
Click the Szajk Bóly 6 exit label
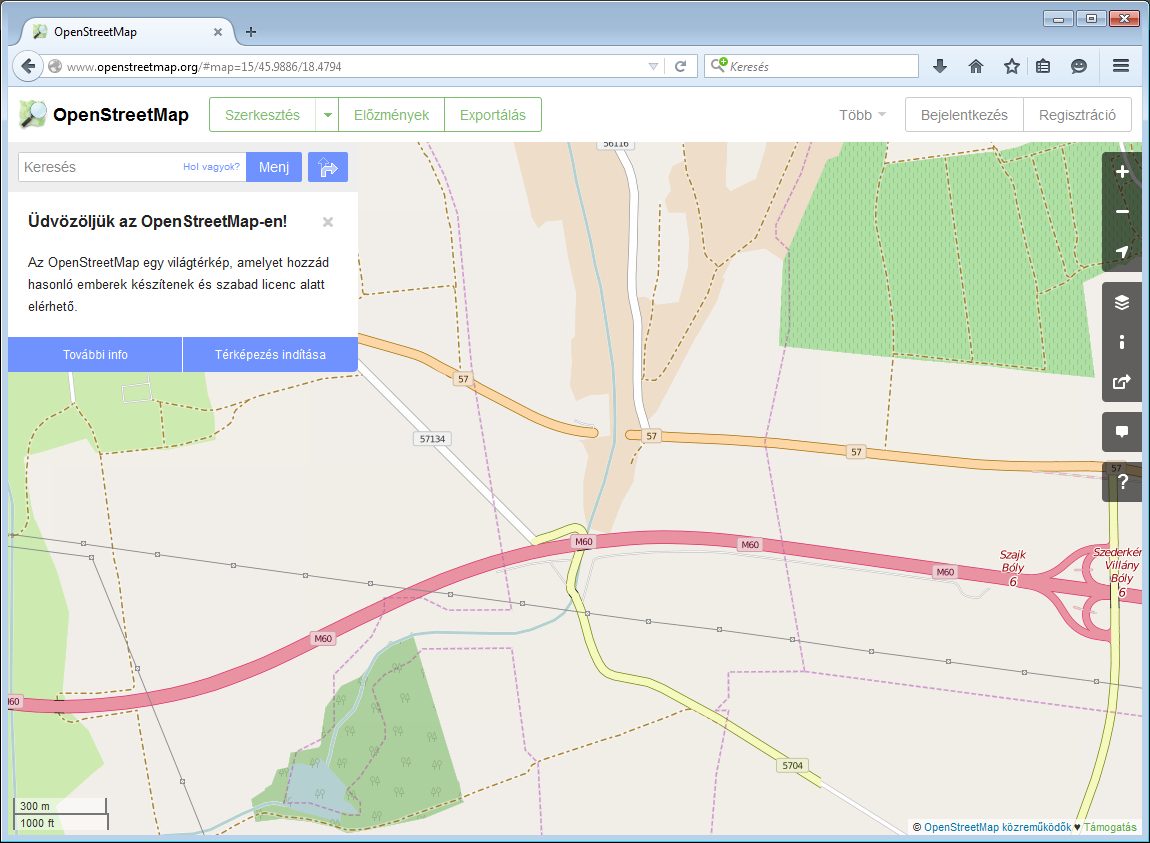click(1013, 568)
